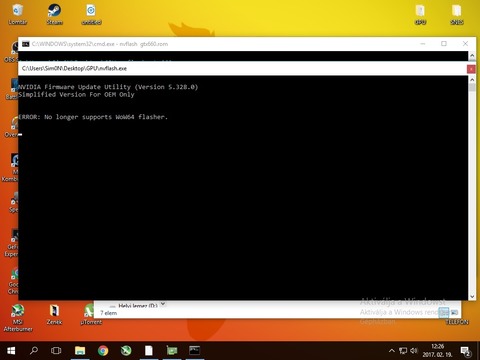Open the MSI Afterburner desktop shortcut
The width and height of the screenshot is (480, 360).
coord(18,318)
